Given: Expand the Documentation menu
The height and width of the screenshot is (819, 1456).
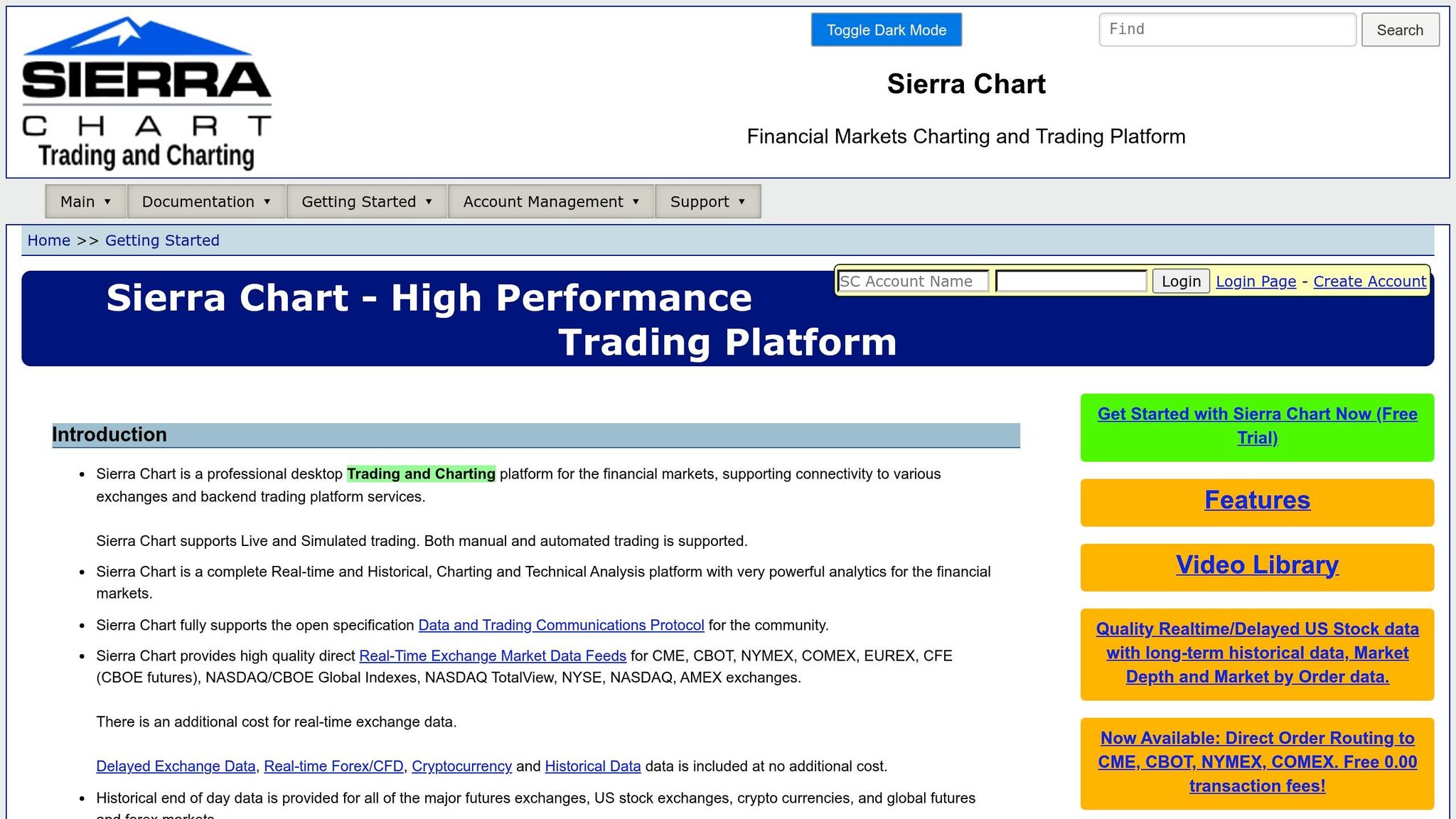Looking at the screenshot, I should tap(206, 201).
